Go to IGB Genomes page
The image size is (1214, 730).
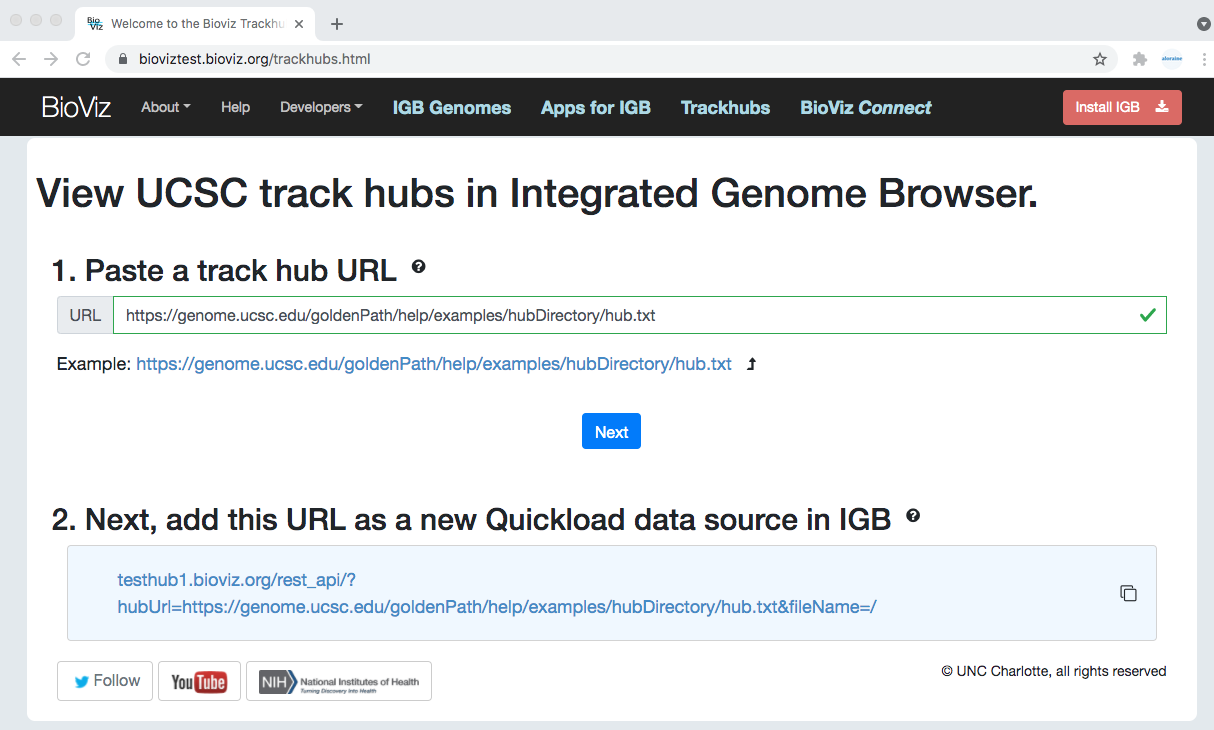[451, 107]
